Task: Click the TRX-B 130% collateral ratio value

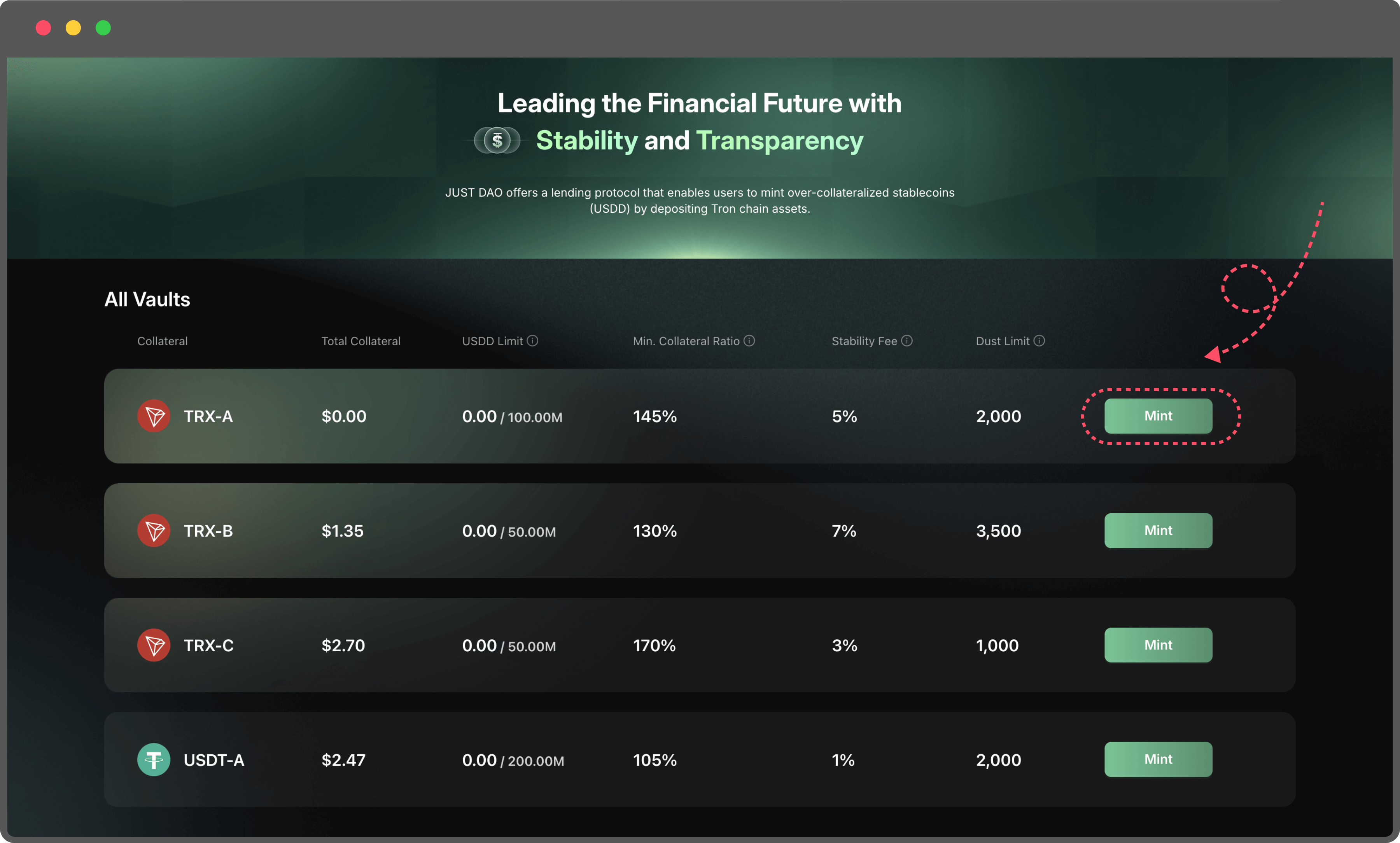Action: [655, 531]
